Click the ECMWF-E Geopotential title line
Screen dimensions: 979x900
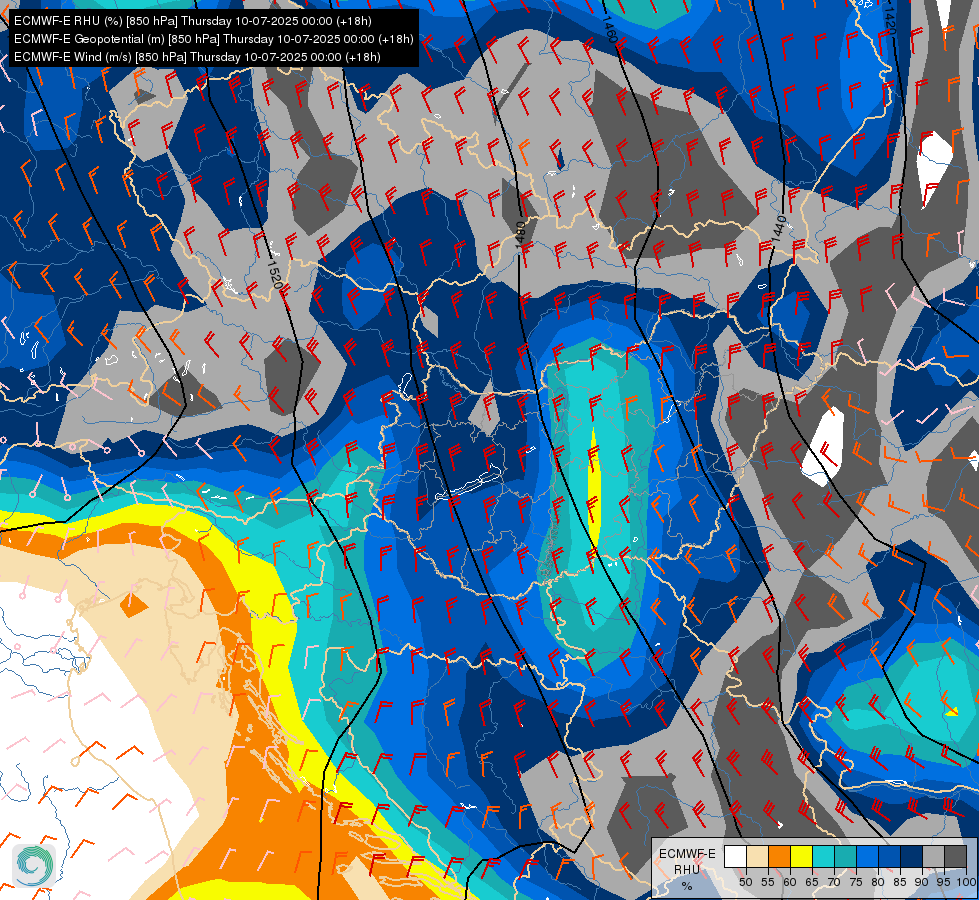click(x=214, y=39)
